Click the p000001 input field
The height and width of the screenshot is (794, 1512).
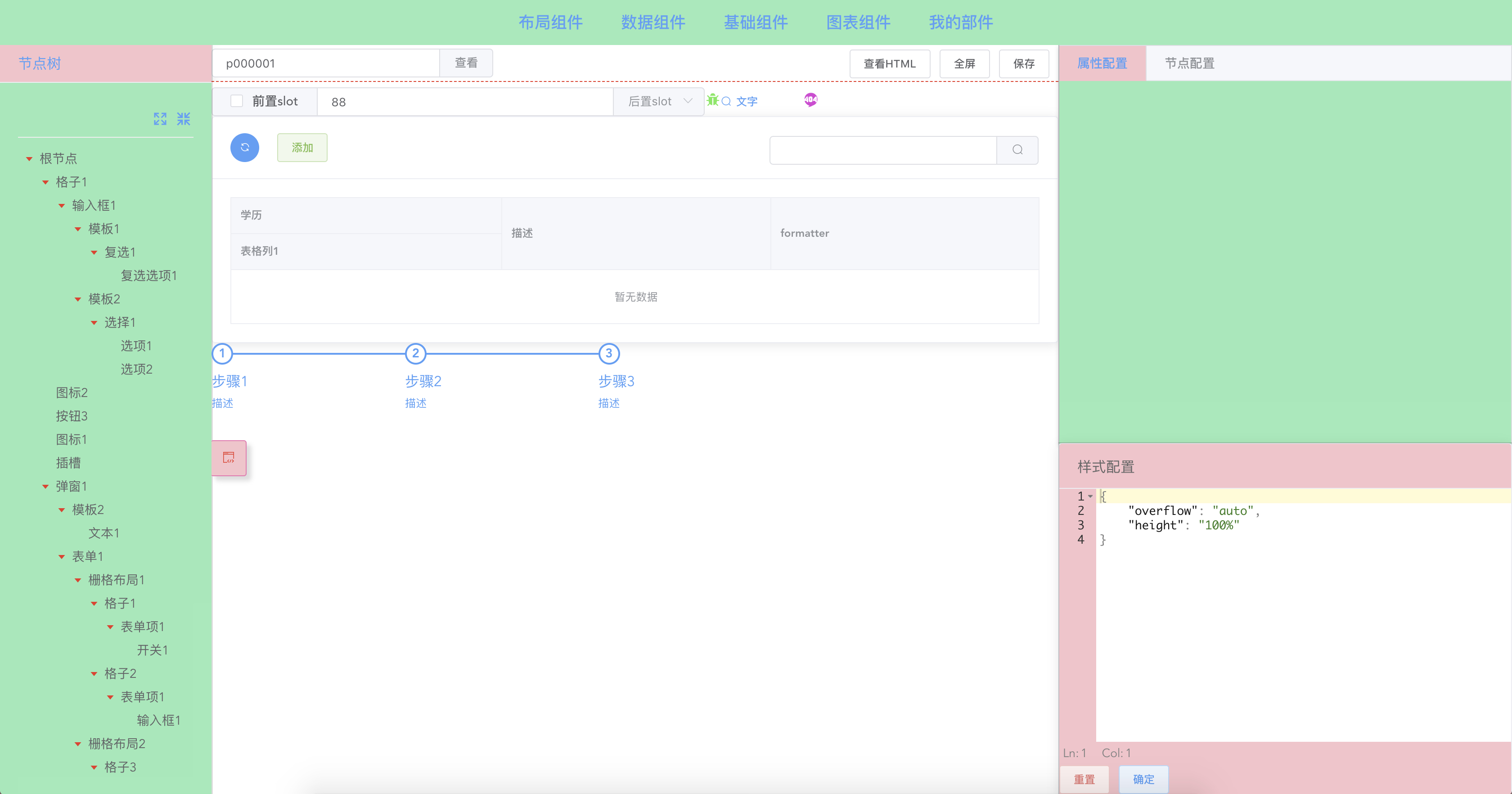pyautogui.click(x=326, y=63)
